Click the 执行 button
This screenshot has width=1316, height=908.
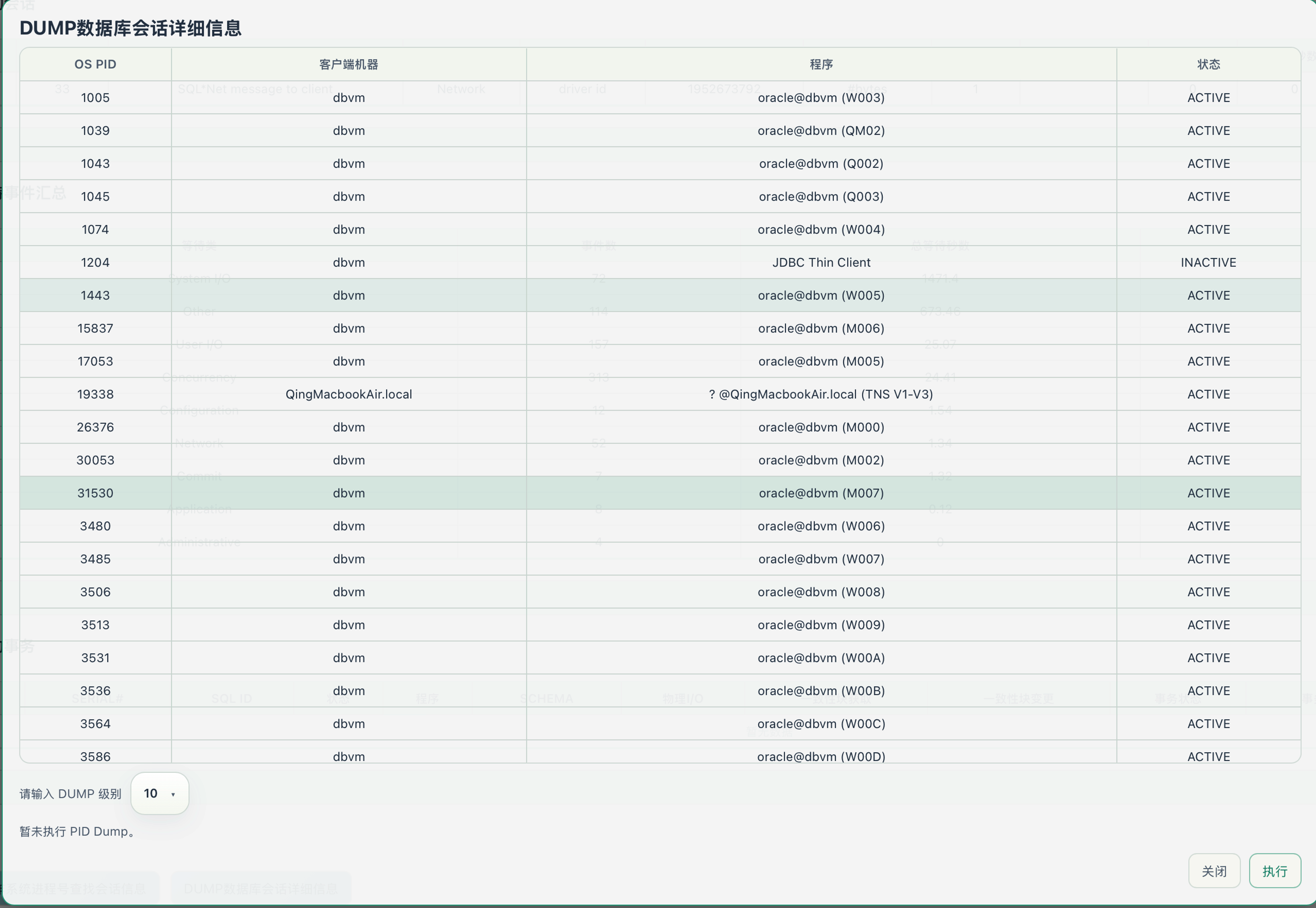pos(1274,870)
